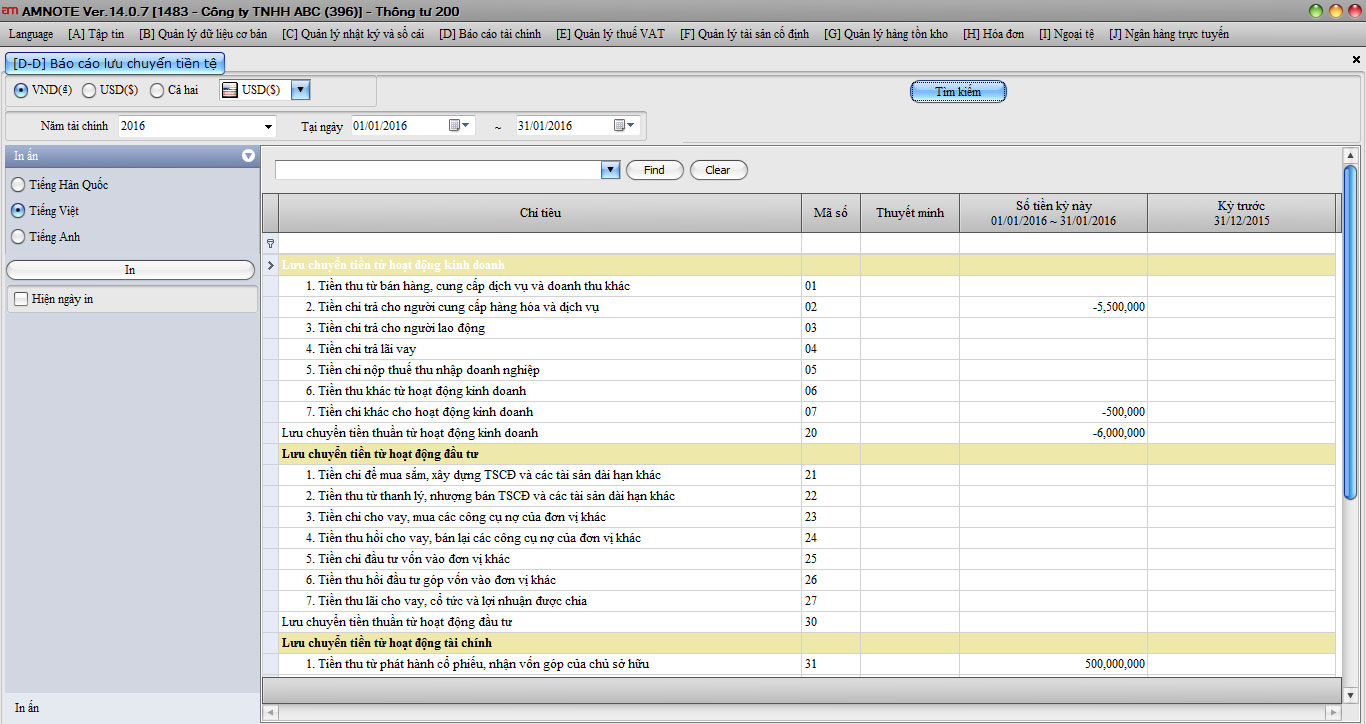Screen dimensions: 1366x724
Task: Click the row indicator arrow beside first row
Action: [270, 265]
